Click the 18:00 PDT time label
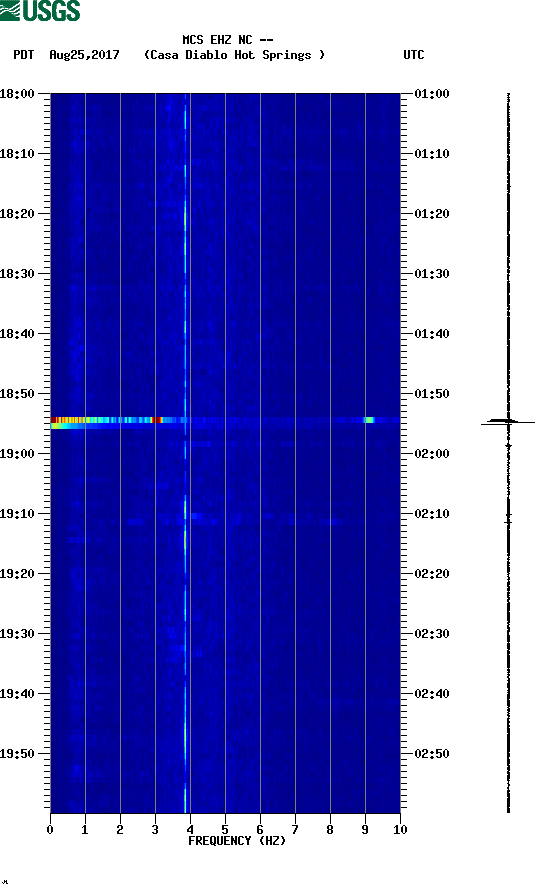This screenshot has width=552, height=893. [17, 93]
